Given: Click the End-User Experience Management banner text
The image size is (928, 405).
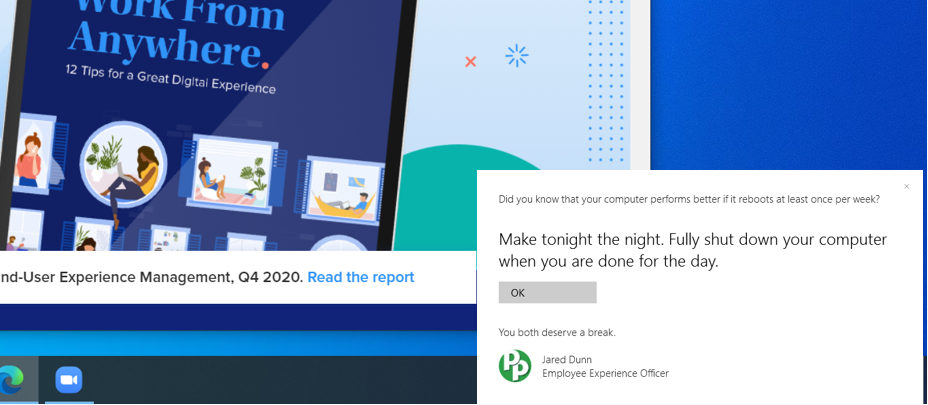Looking at the screenshot, I should (x=150, y=277).
